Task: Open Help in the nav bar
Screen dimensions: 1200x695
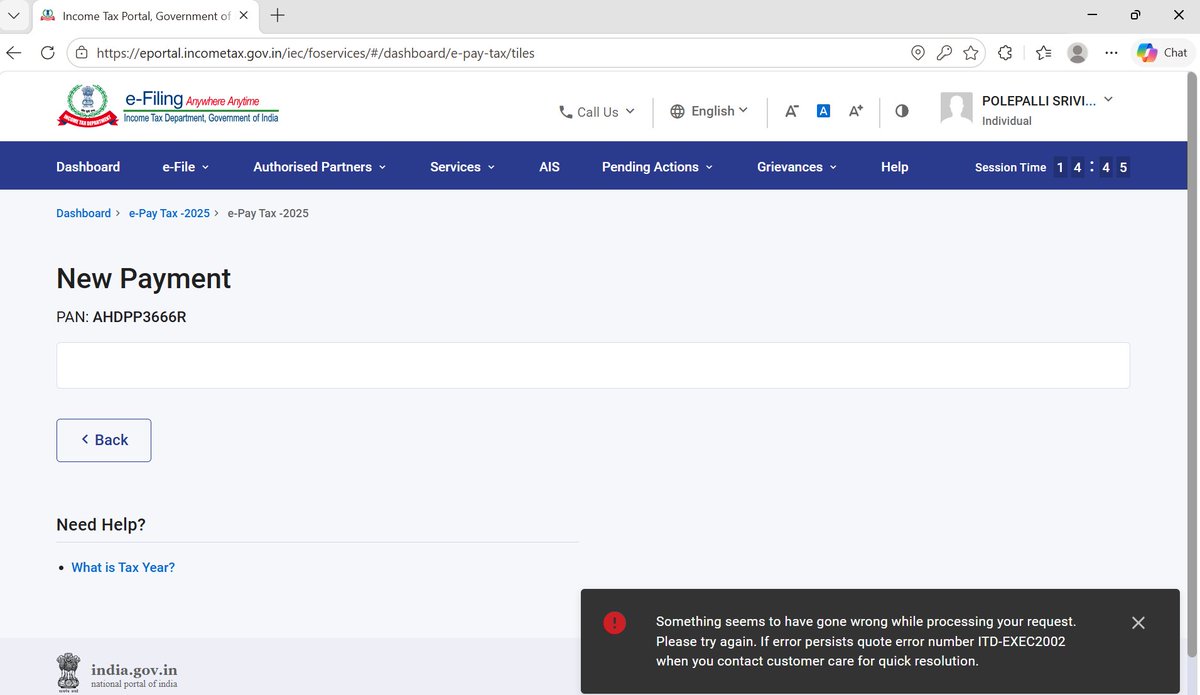Action: pyautogui.click(x=895, y=167)
